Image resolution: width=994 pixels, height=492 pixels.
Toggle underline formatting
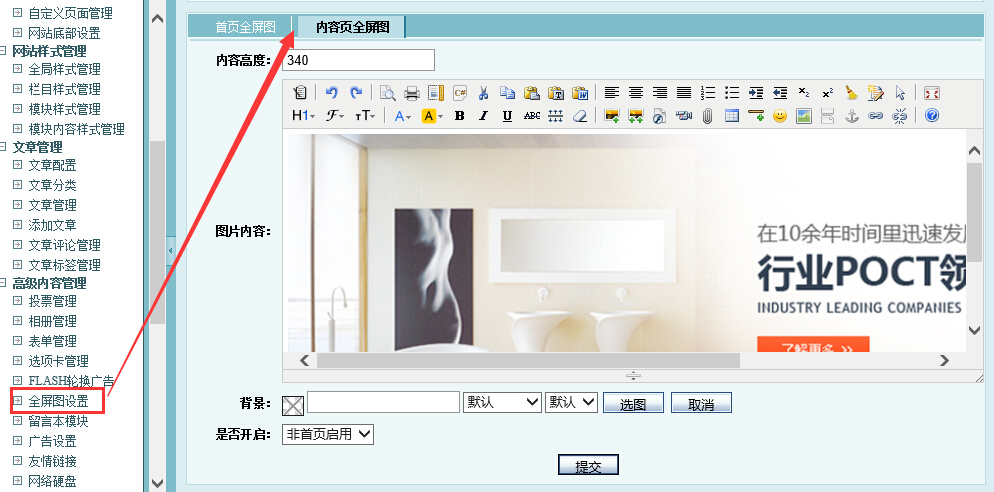click(x=507, y=116)
